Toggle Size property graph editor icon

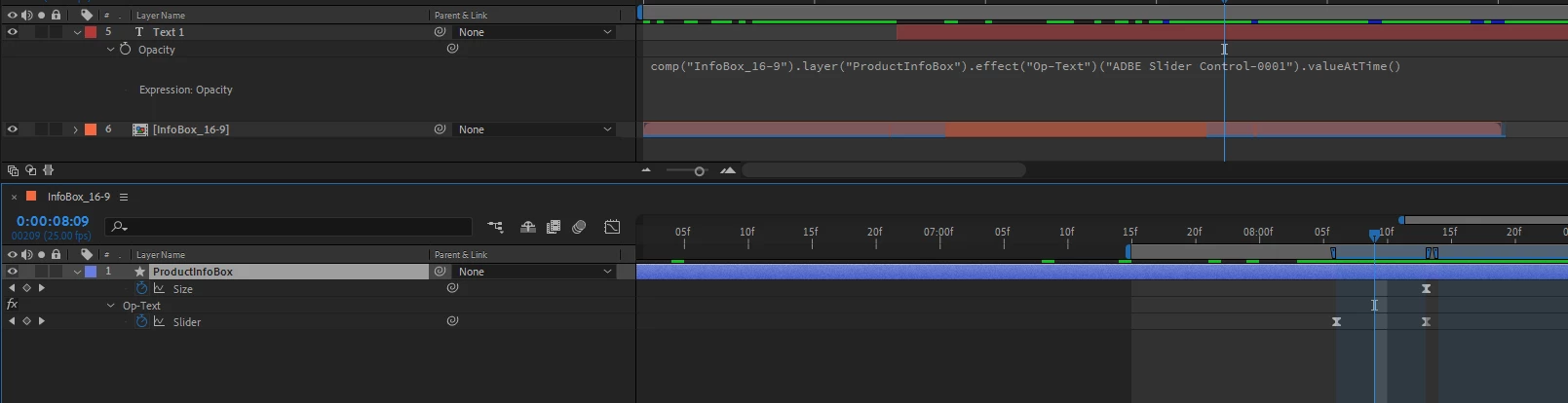click(x=159, y=289)
